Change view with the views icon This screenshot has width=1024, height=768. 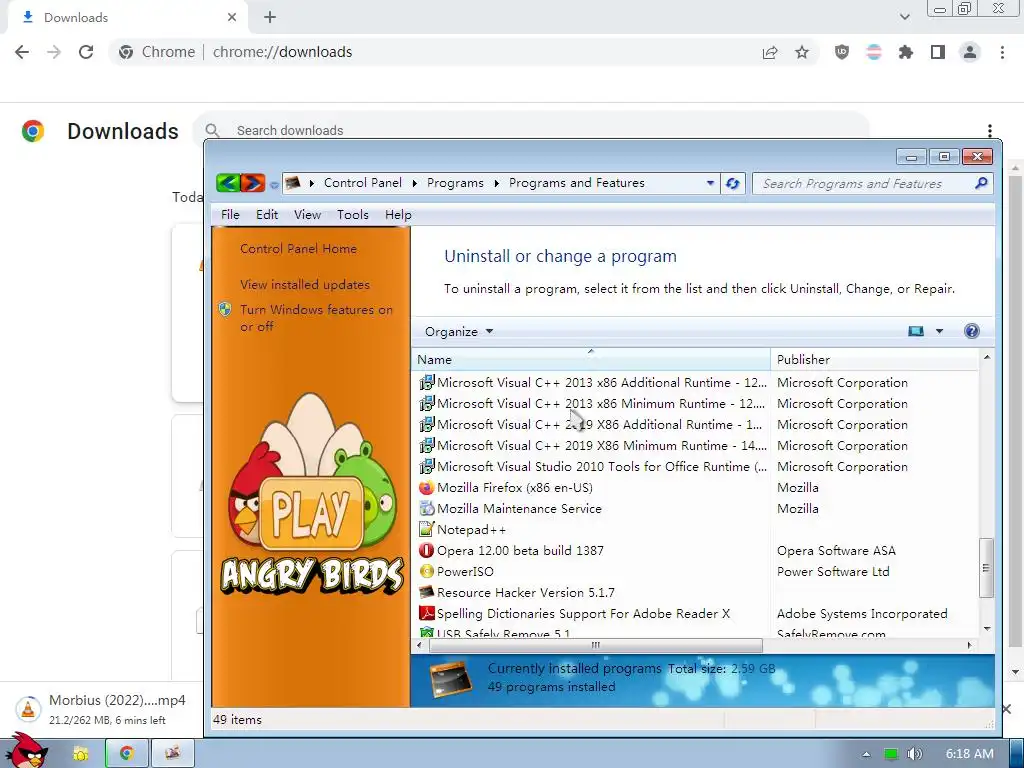(x=916, y=332)
